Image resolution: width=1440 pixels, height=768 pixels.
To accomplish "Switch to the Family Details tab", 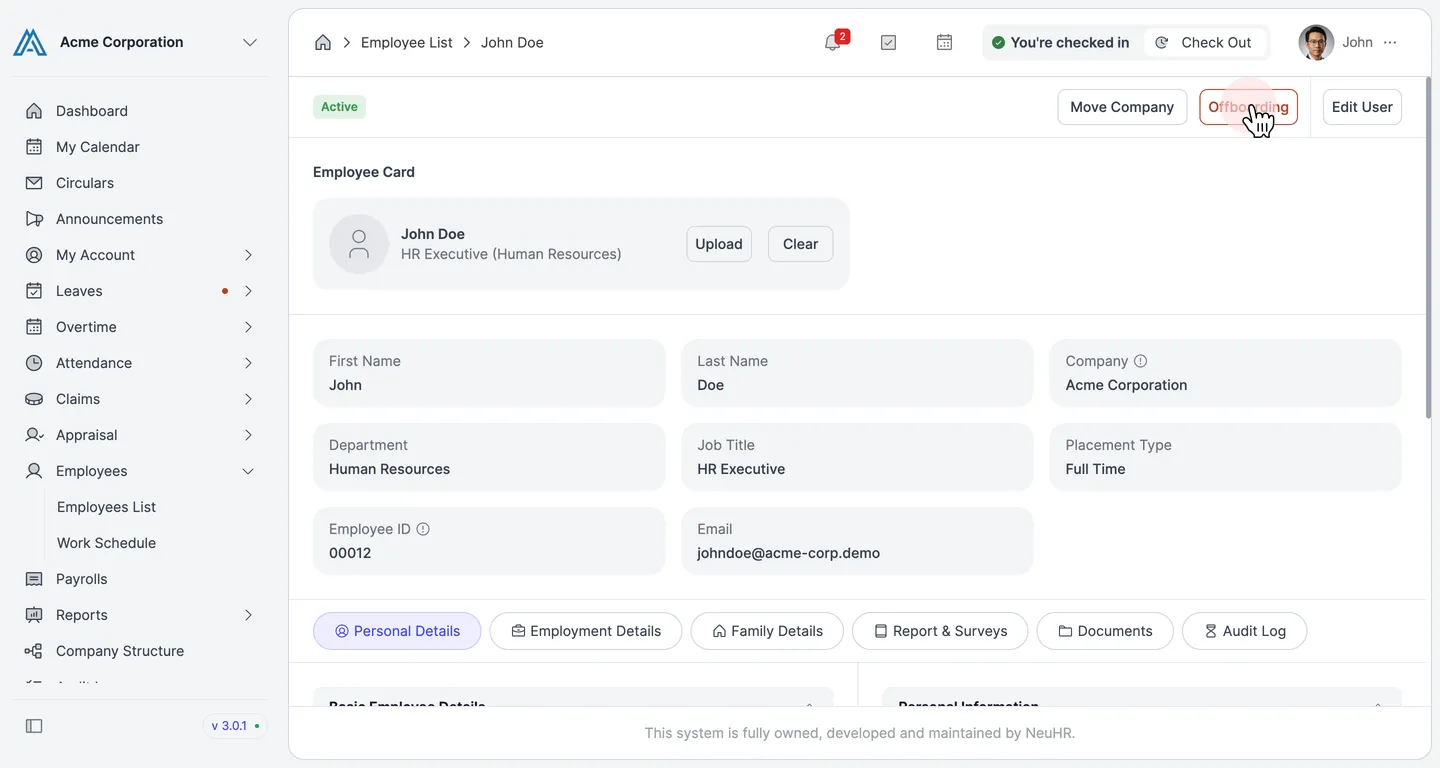I will (767, 631).
